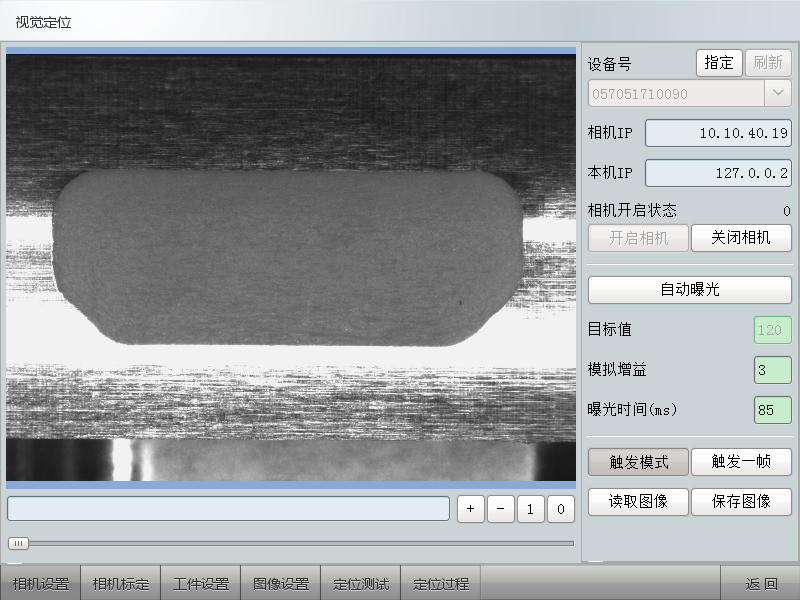Click the 触发一帧 trigger one frame button

pos(741,462)
